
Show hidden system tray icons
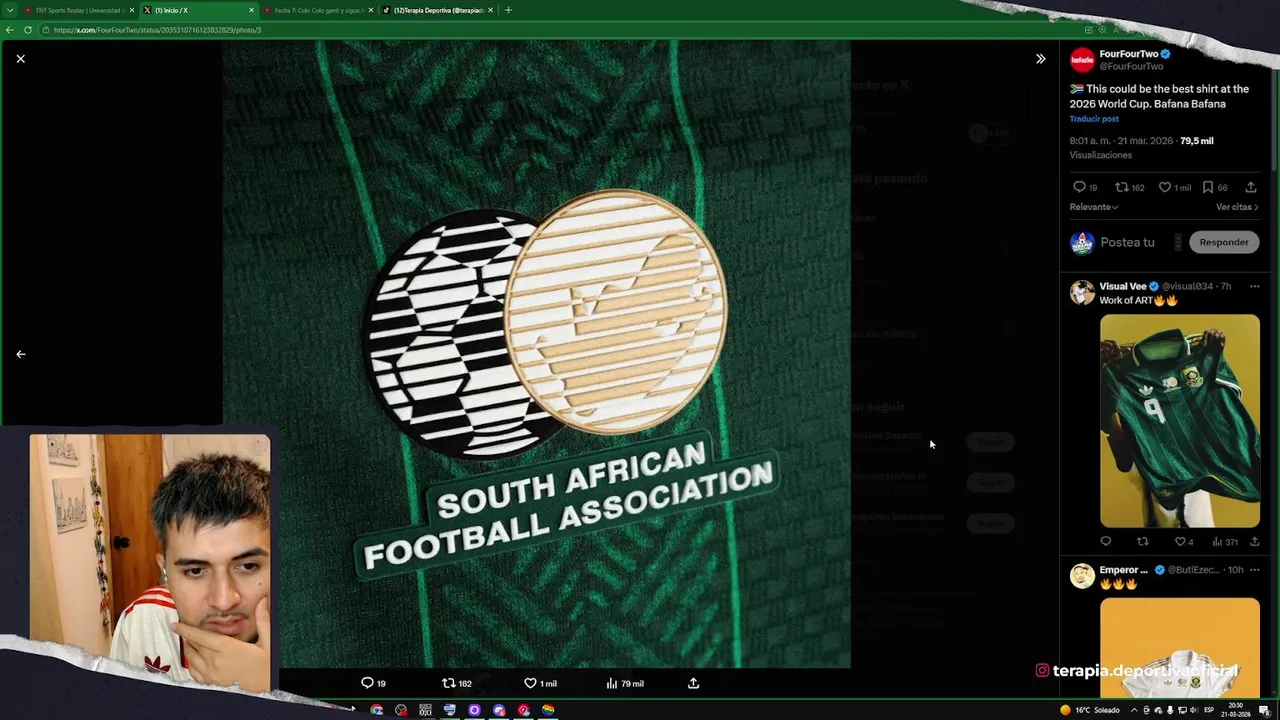[1134, 710]
